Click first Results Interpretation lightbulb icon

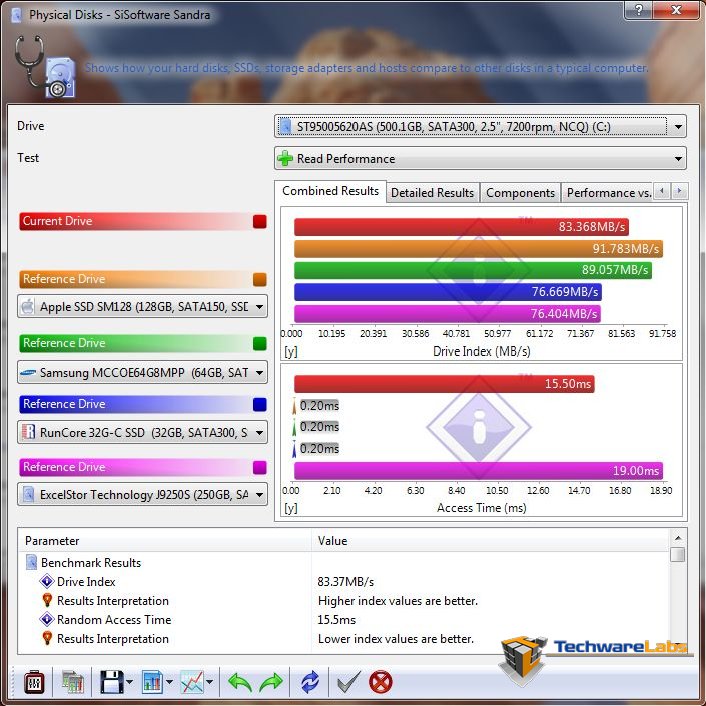[47, 600]
